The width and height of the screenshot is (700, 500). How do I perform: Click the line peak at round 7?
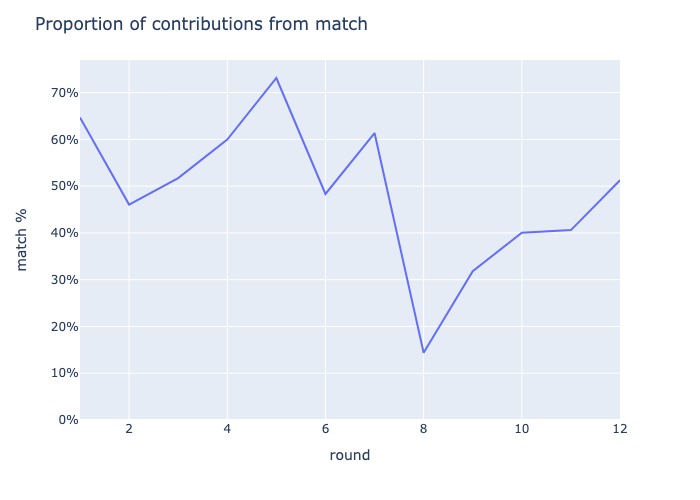(x=374, y=133)
